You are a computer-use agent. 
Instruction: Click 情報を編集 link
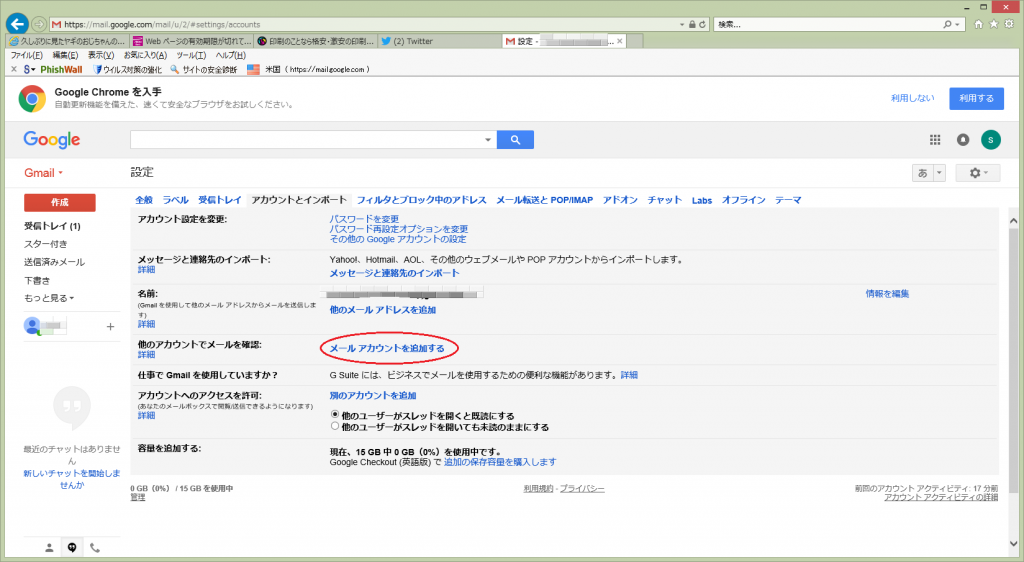tap(887, 294)
